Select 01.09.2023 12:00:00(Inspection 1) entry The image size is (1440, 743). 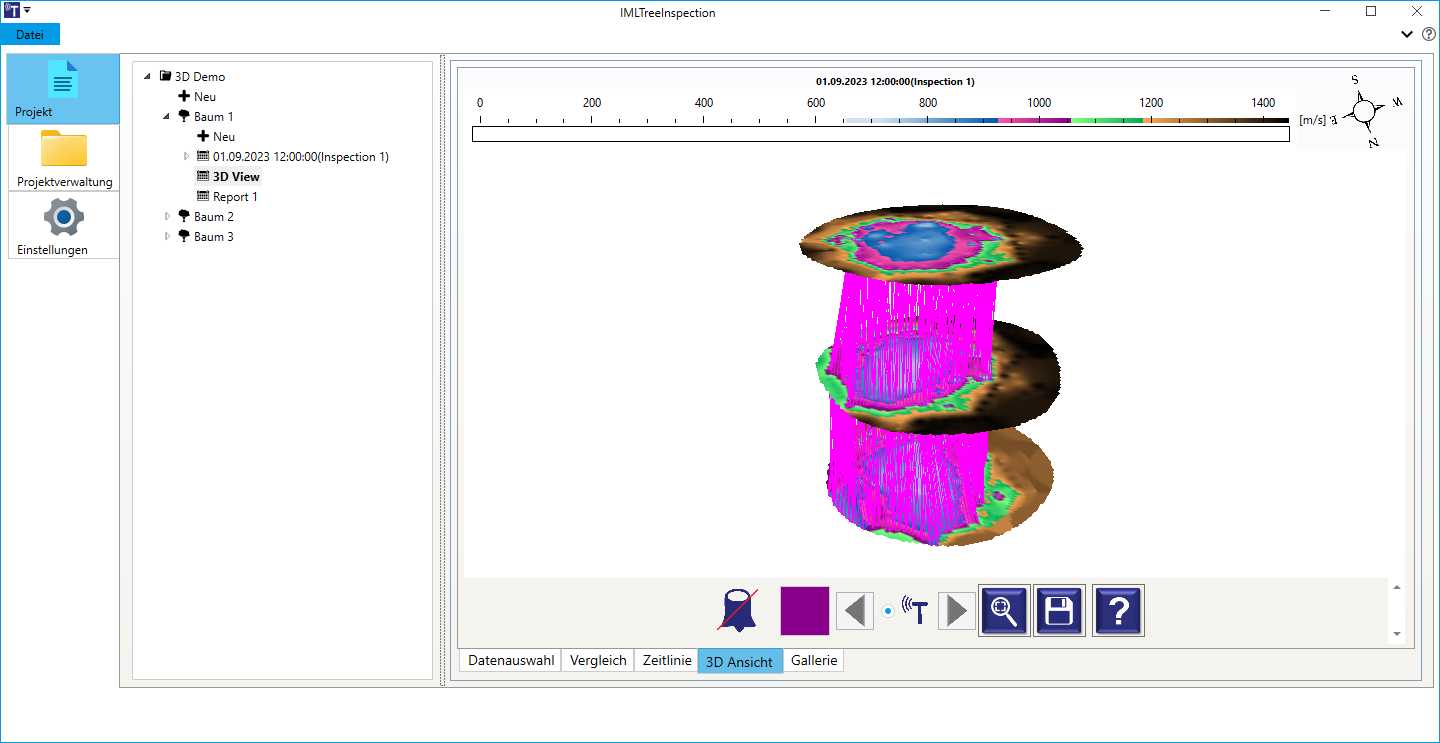tap(301, 156)
